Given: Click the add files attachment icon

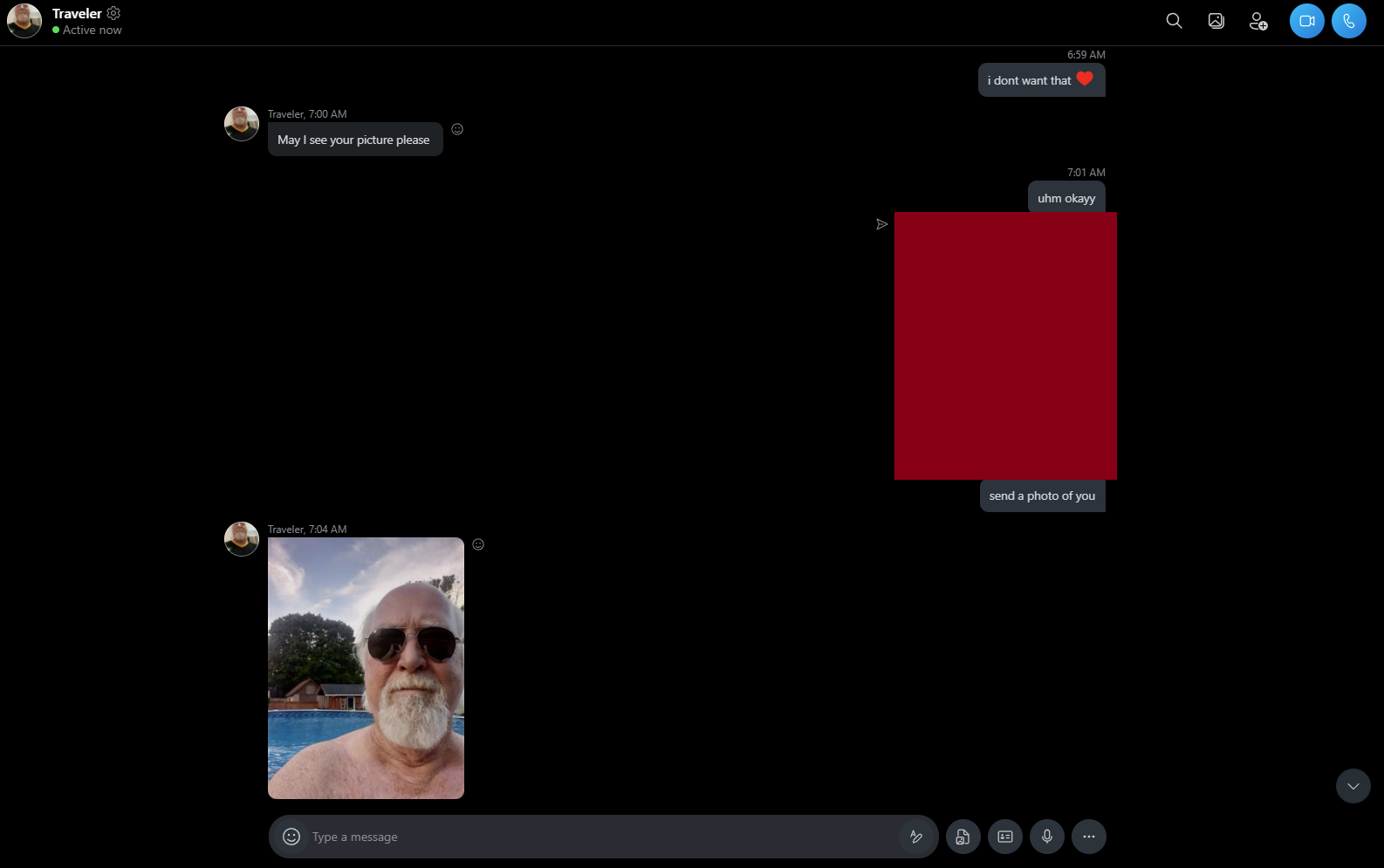Looking at the screenshot, I should (963, 837).
